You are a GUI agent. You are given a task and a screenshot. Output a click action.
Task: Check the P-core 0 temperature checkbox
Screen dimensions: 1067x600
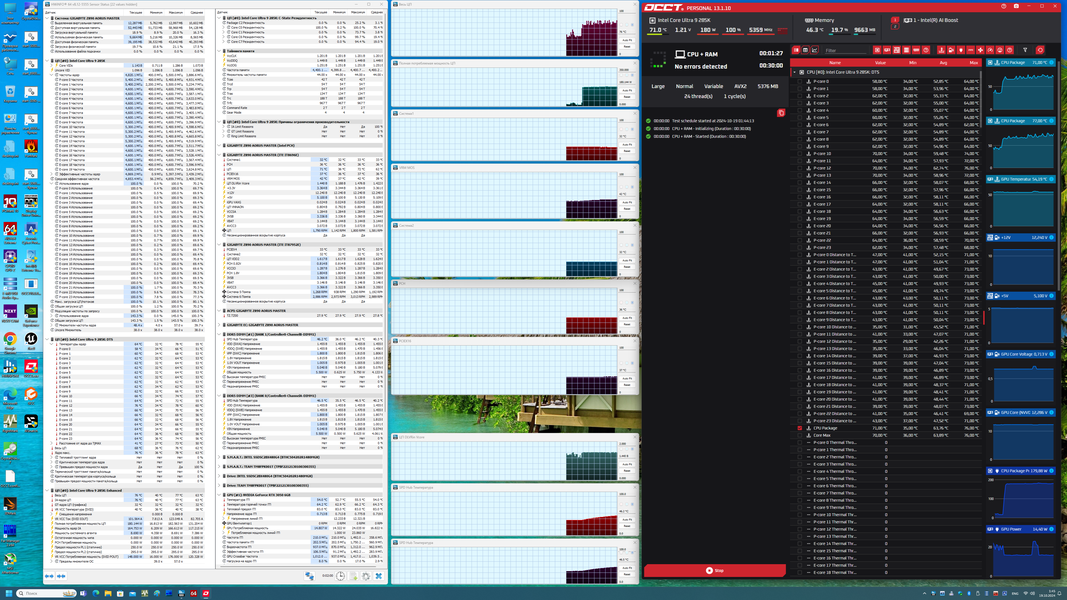point(800,81)
